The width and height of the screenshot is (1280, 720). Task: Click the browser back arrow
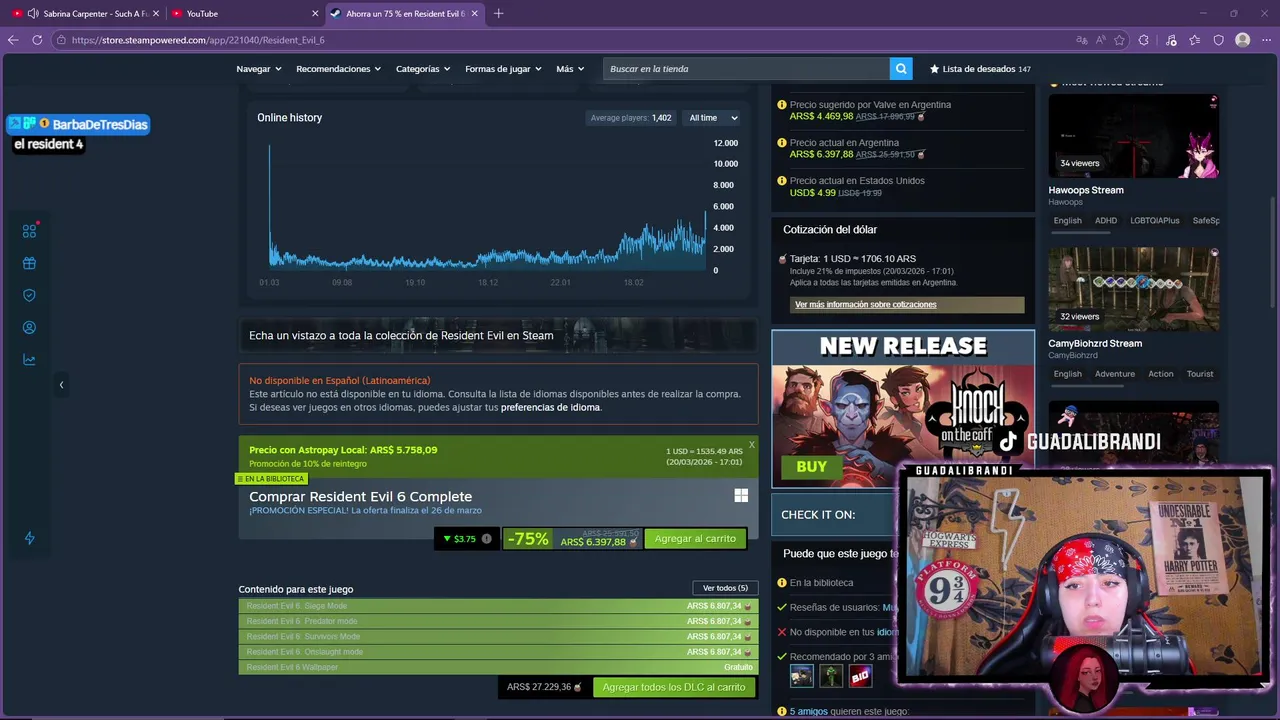pyautogui.click(x=13, y=40)
